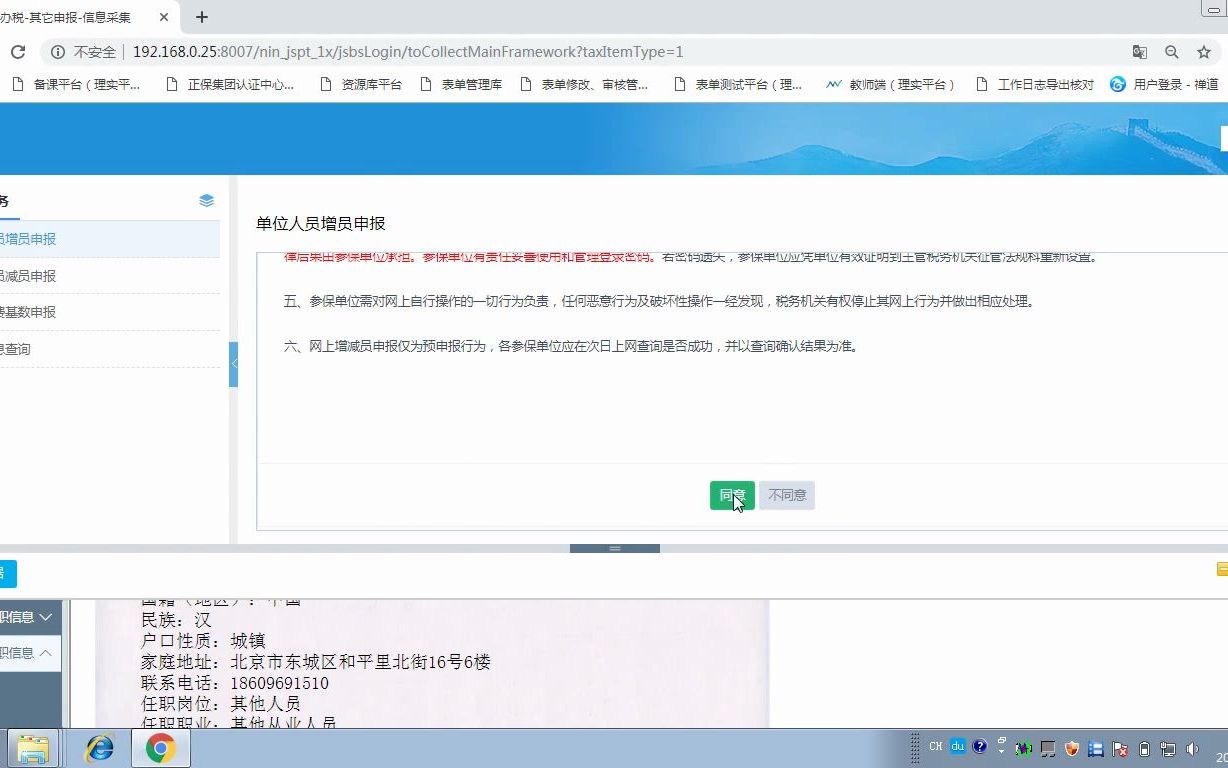Image resolution: width=1228 pixels, height=768 pixels.
Task: Select the du input method tray icon
Action: tap(957, 746)
